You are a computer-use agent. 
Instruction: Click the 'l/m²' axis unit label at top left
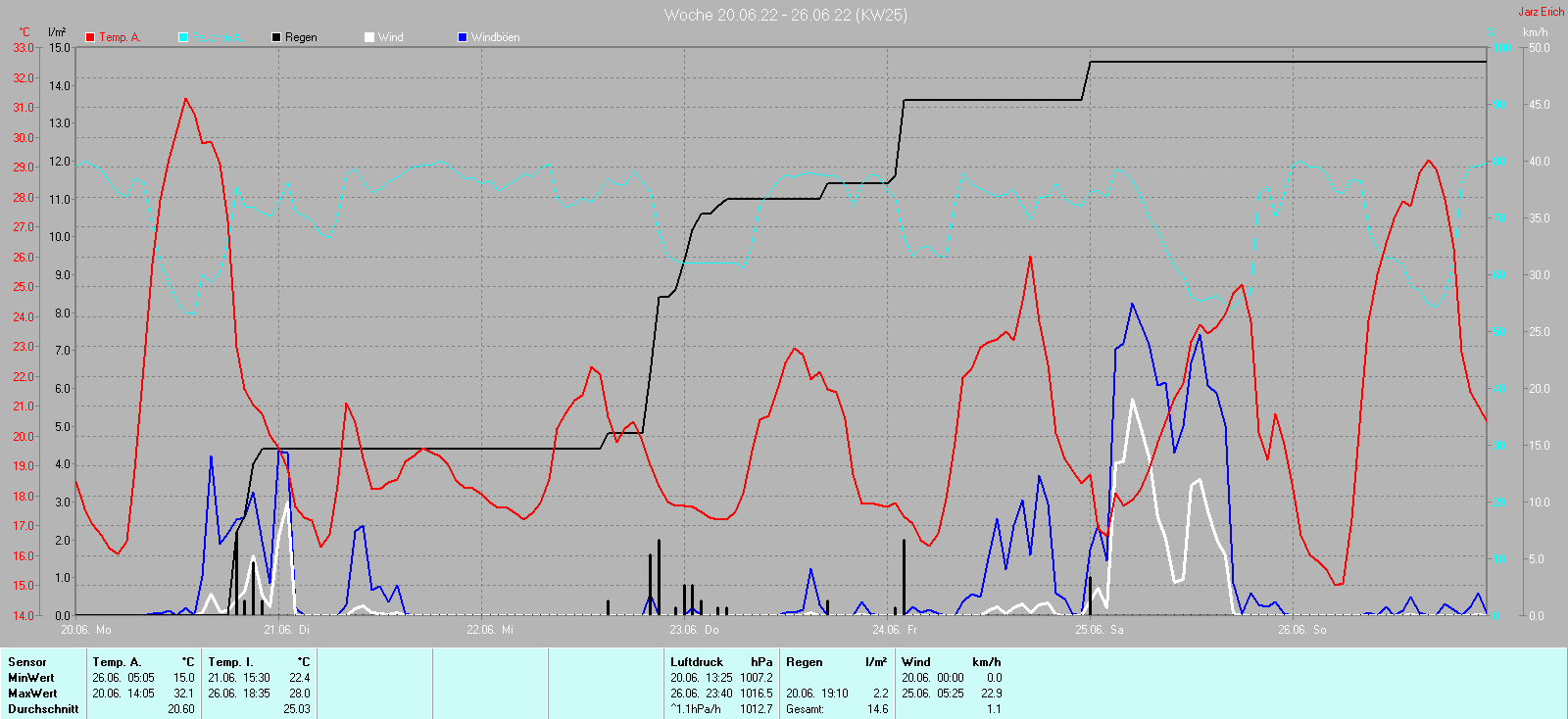coord(57,32)
